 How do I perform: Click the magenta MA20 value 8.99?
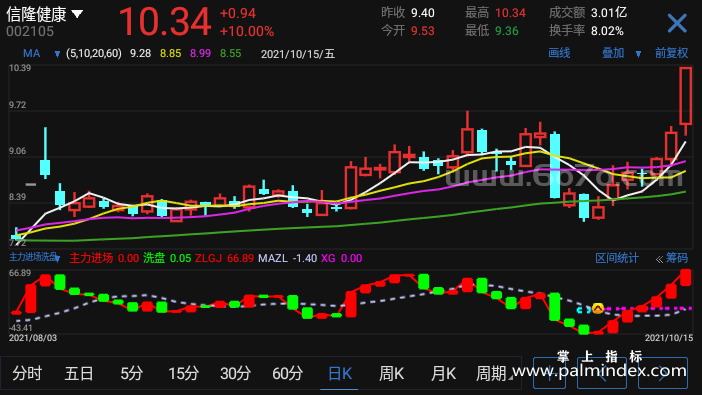point(200,54)
